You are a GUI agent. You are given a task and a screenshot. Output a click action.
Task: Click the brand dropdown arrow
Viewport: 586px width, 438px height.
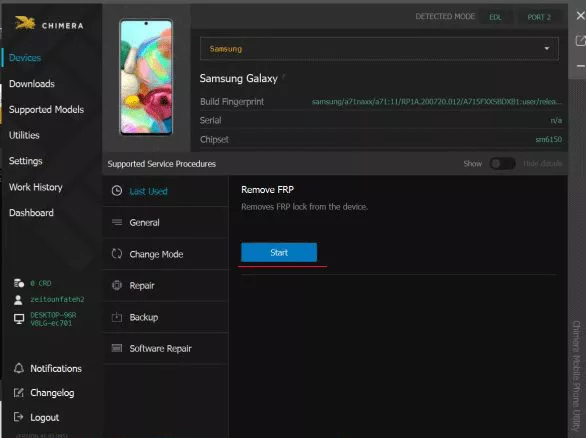pyautogui.click(x=547, y=49)
